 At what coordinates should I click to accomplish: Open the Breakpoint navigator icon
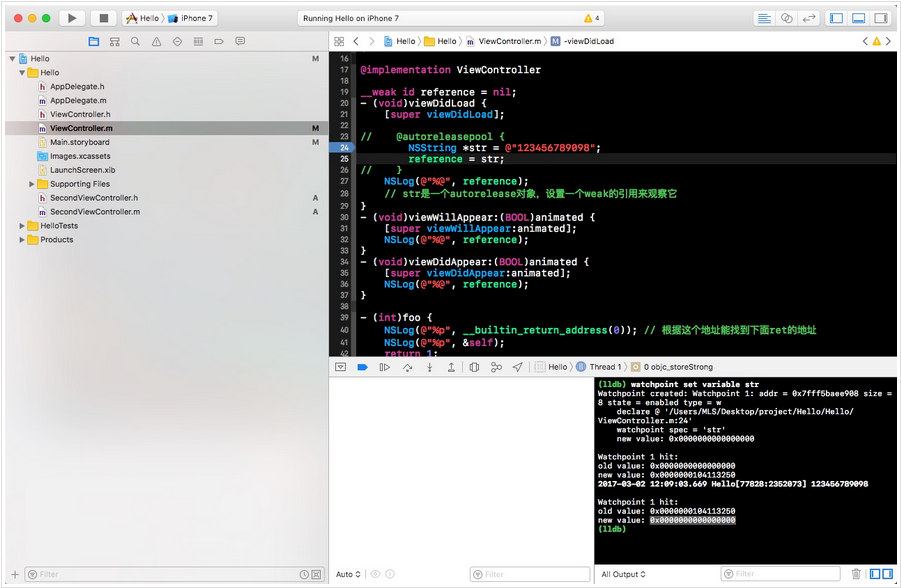click(x=219, y=42)
